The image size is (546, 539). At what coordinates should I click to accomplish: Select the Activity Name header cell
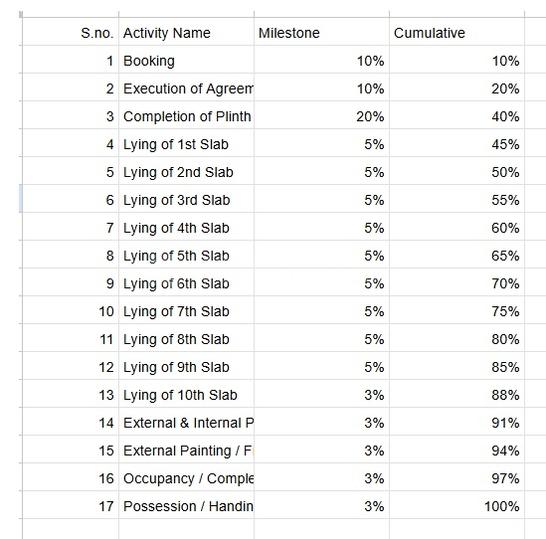186,32
